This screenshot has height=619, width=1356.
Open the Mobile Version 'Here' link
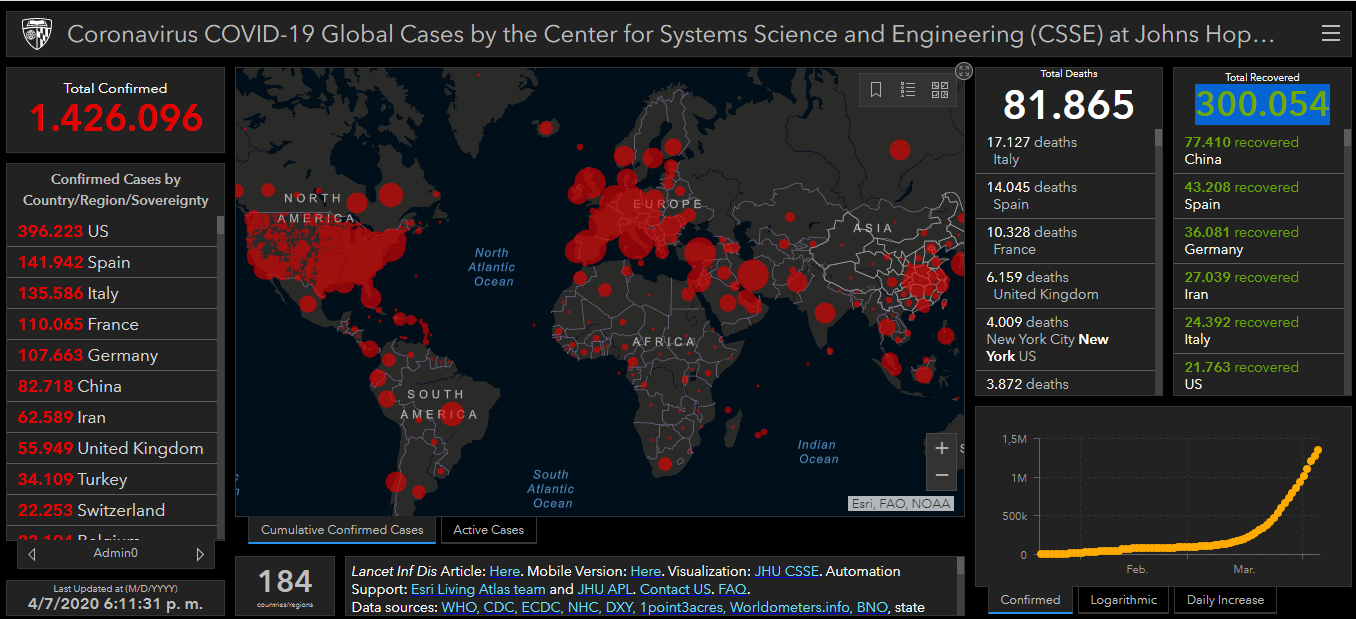[x=645, y=571]
